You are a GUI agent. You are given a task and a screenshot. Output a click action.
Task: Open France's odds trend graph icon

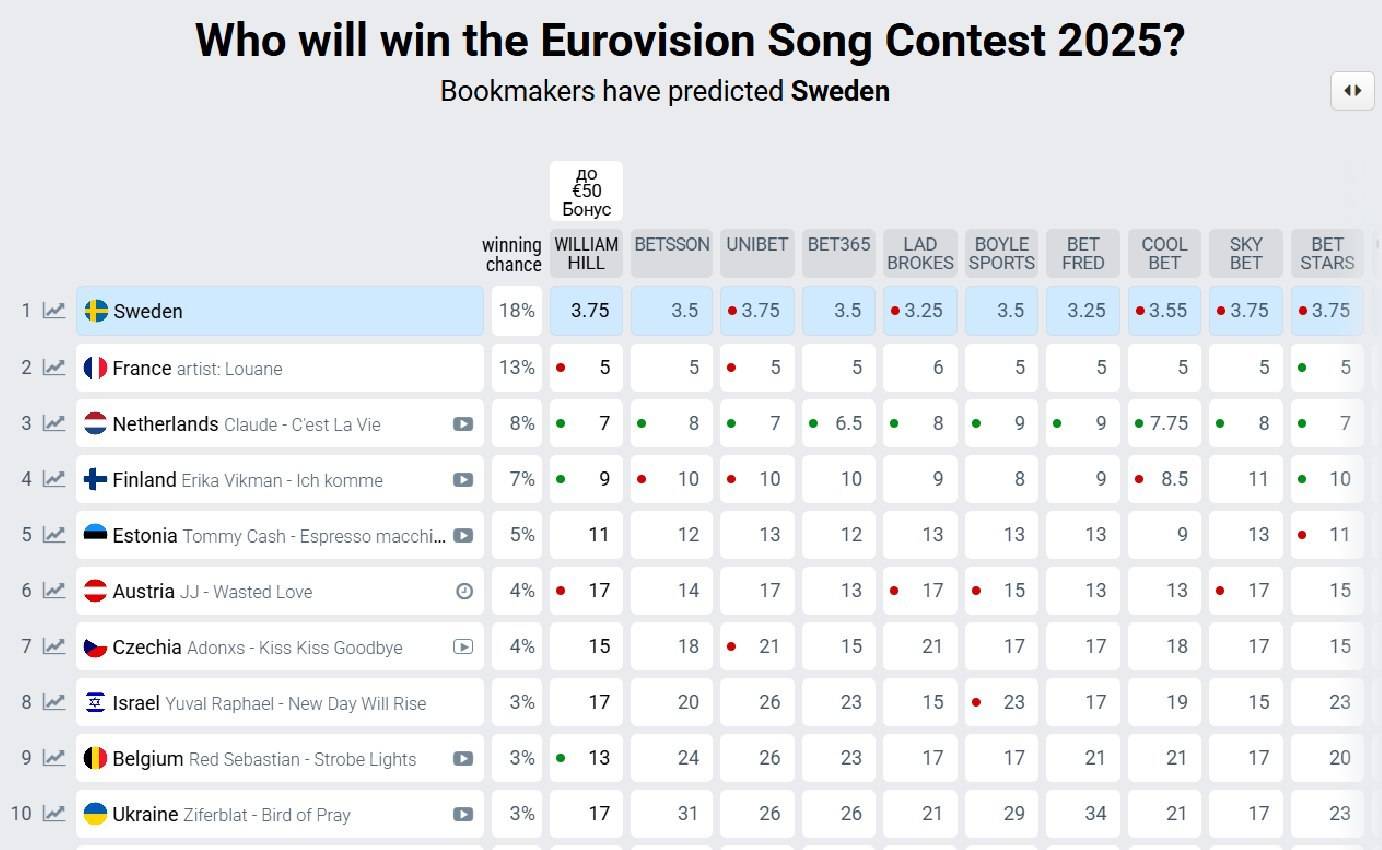coord(54,367)
